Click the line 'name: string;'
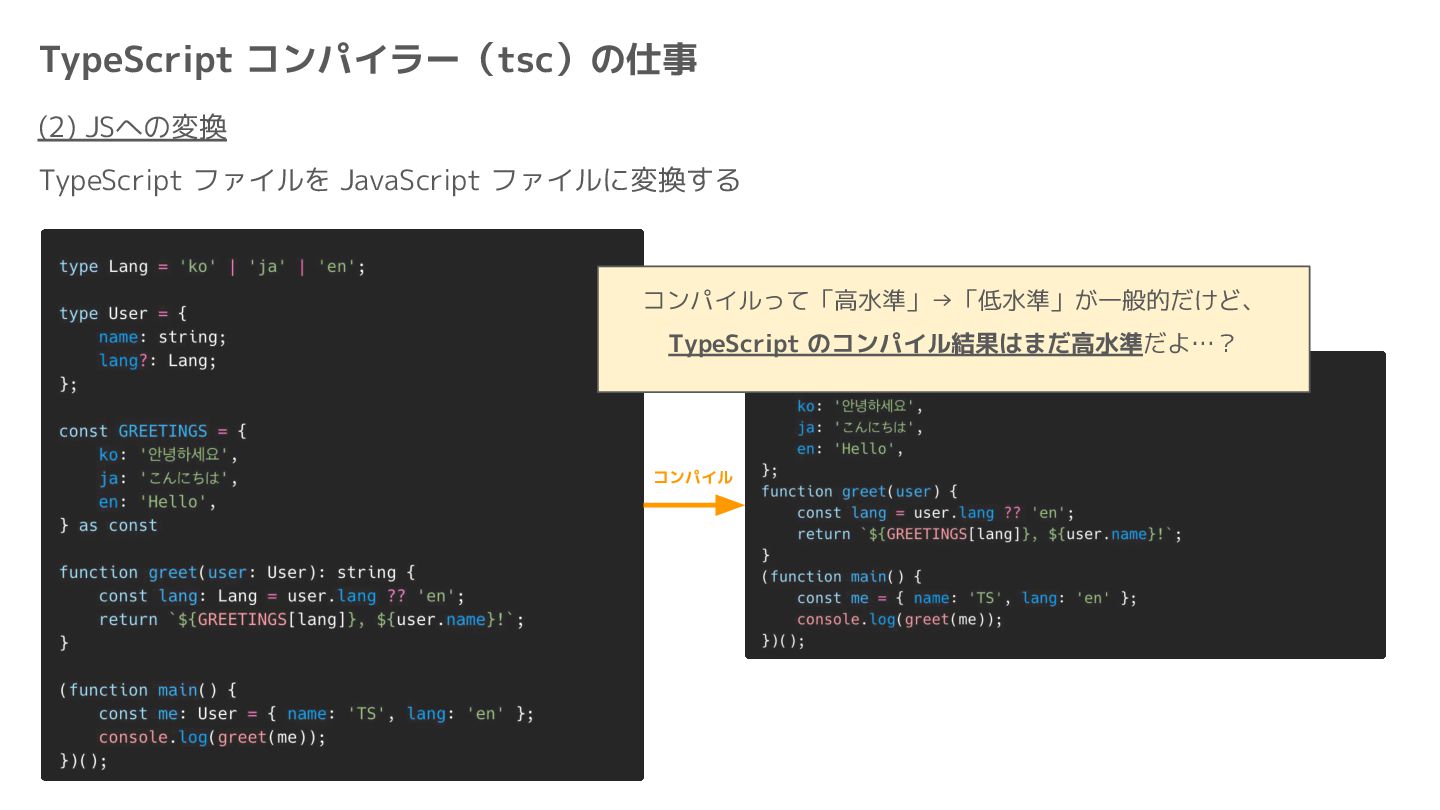The width and height of the screenshot is (1440, 810). pos(163,337)
